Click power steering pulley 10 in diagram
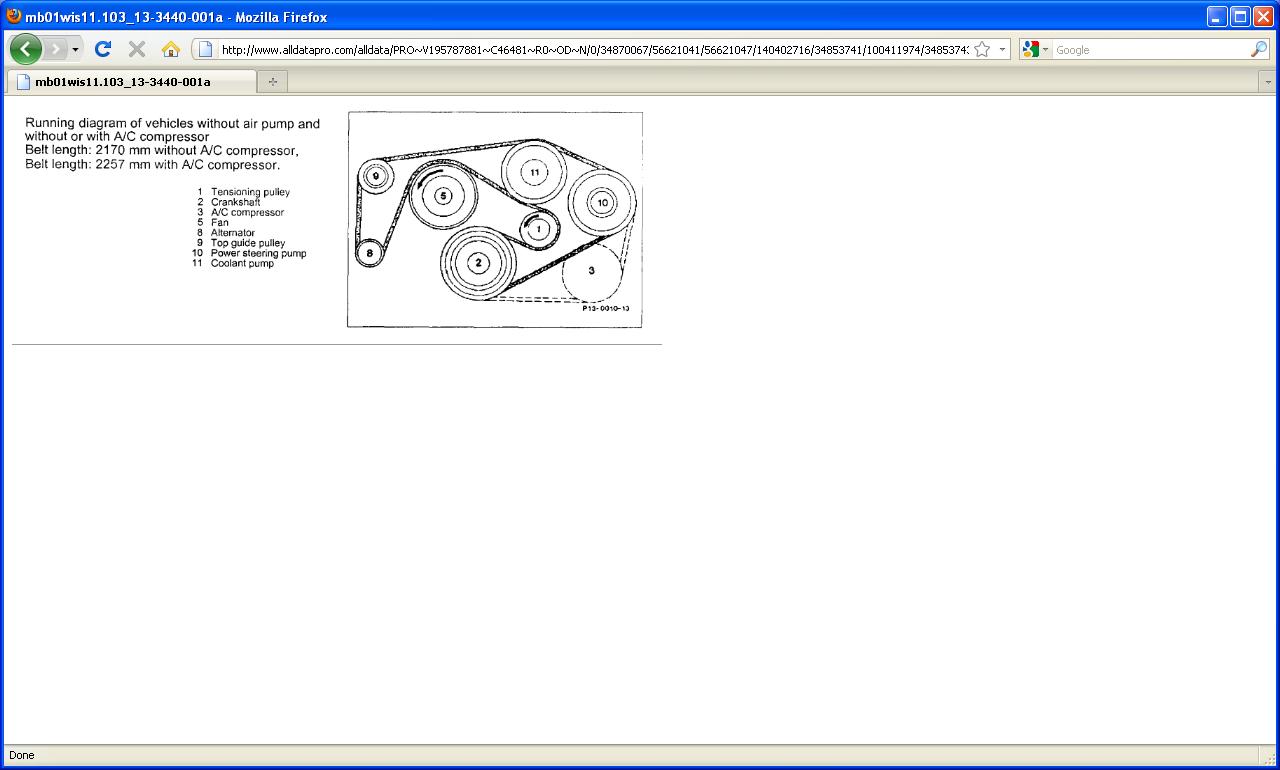1280x770 pixels. (602, 203)
